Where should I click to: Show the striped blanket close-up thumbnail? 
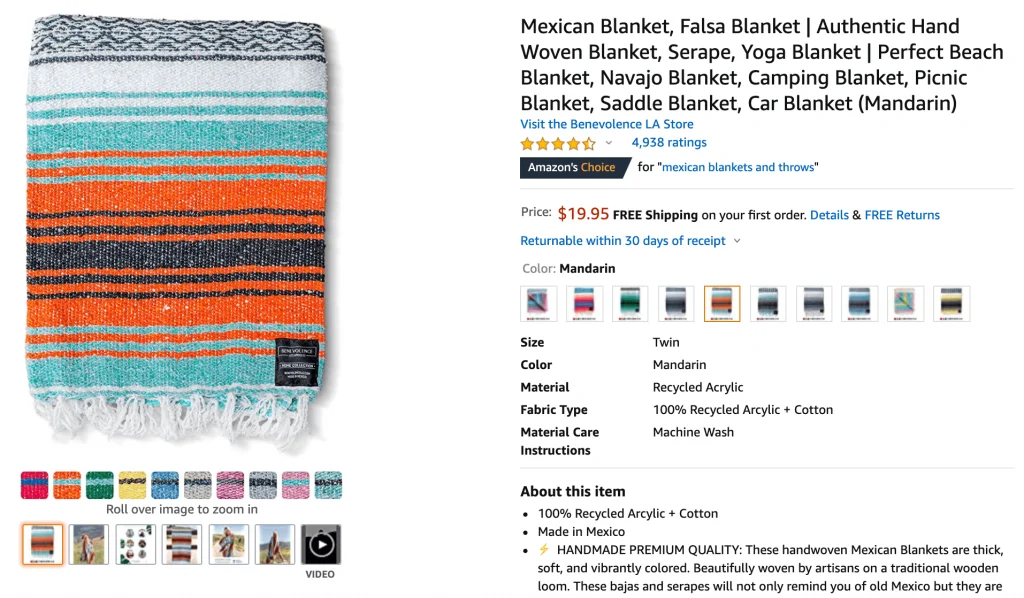[183, 544]
